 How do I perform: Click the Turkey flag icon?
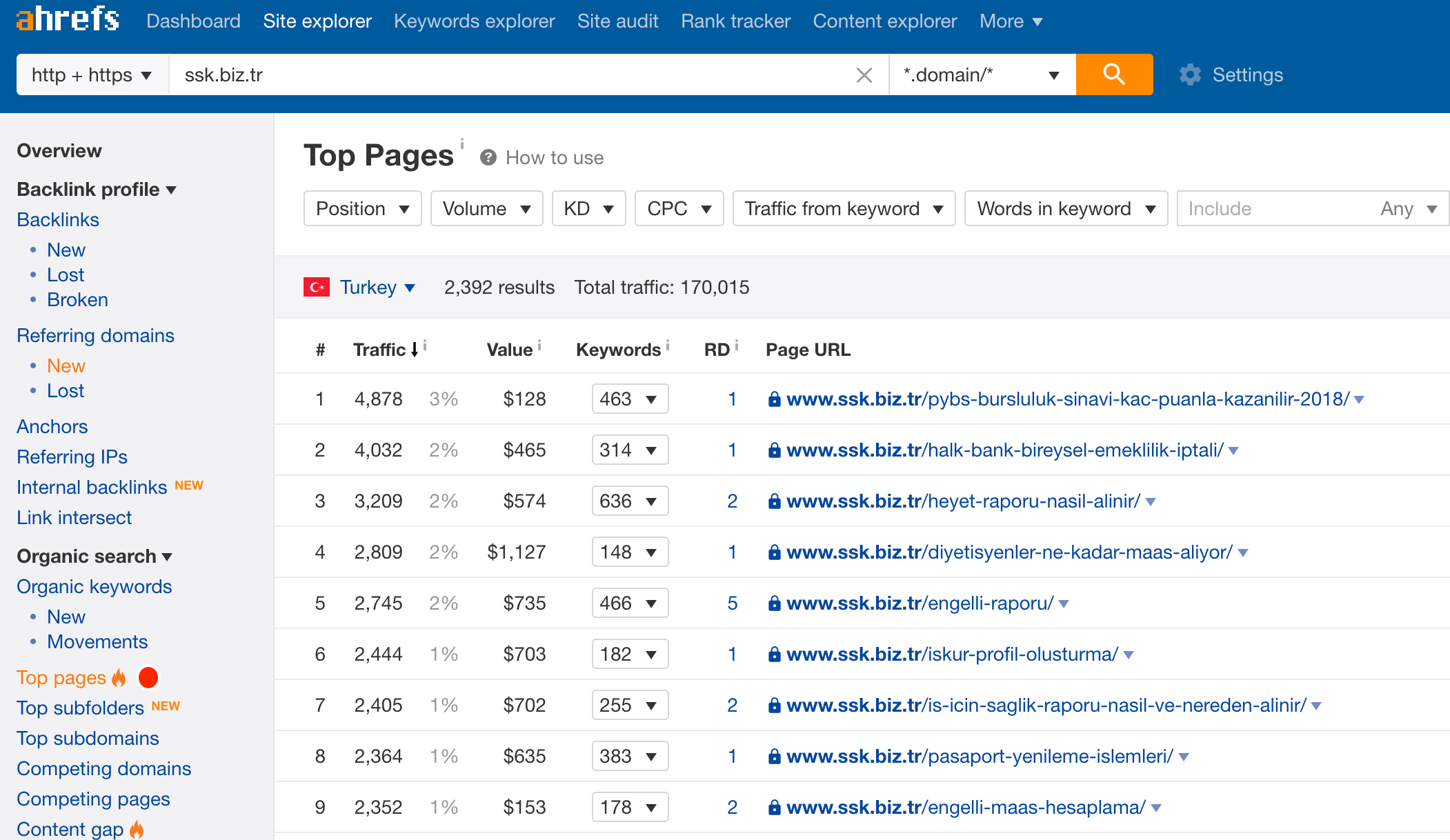(x=317, y=287)
